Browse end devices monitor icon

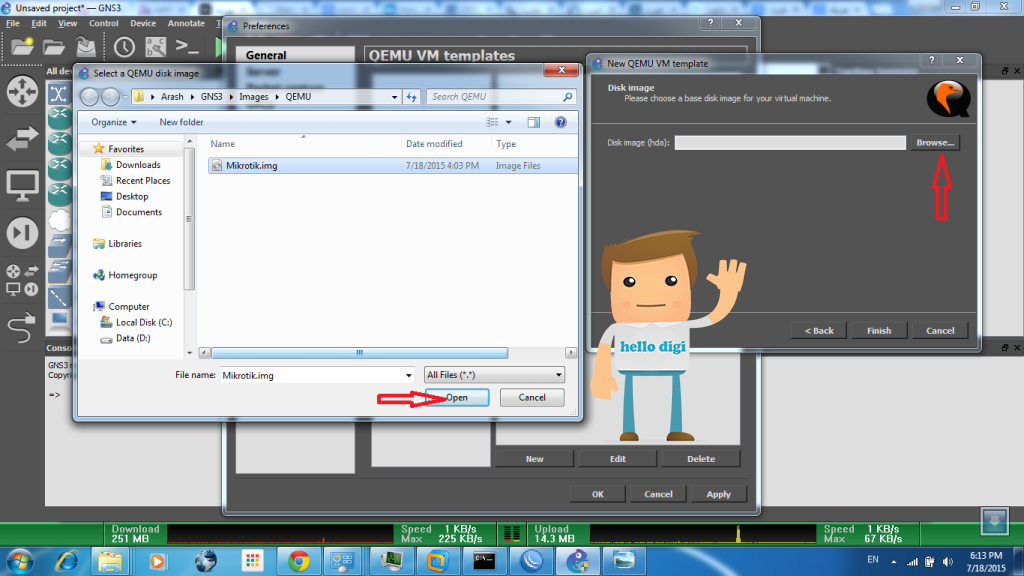point(22,185)
